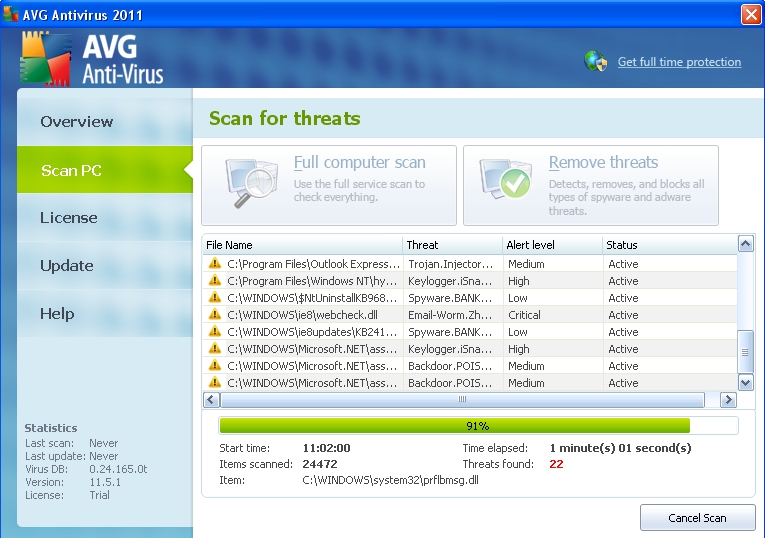Click the green checkmark monitor icon

(x=506, y=179)
